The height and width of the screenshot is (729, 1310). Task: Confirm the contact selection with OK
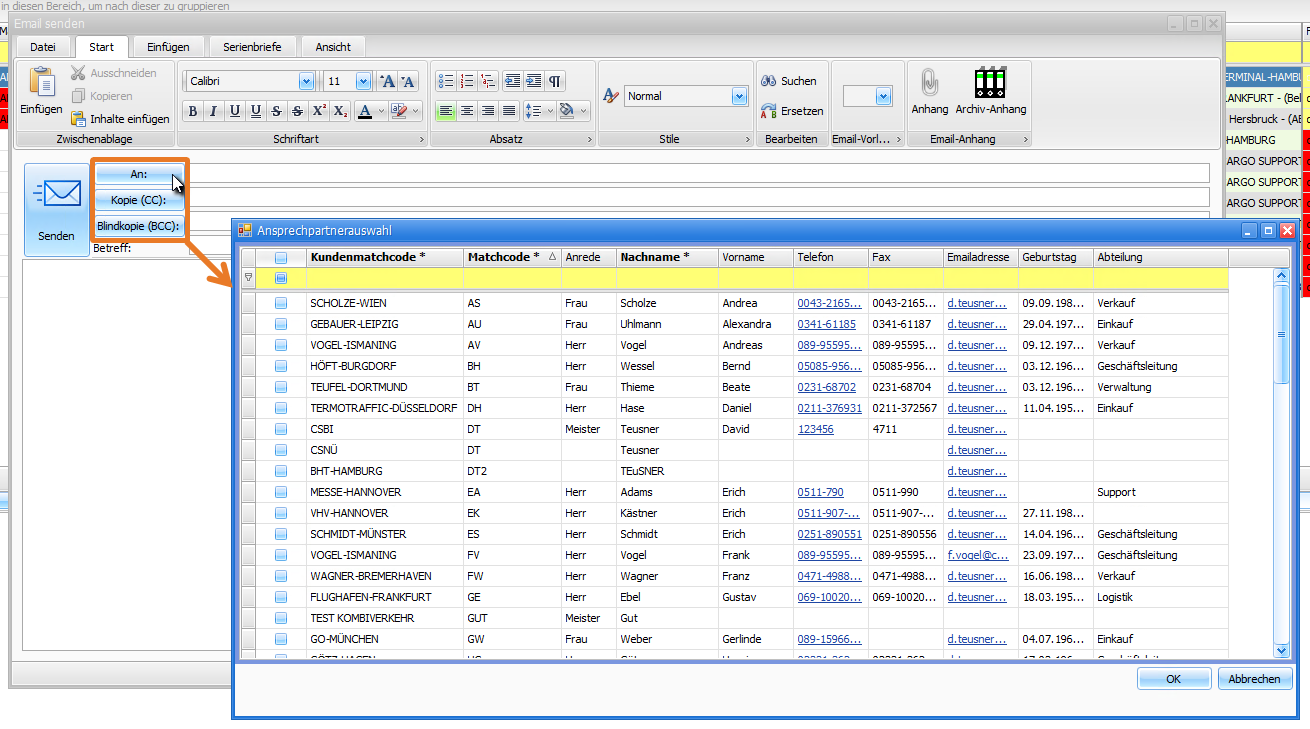[x=1173, y=679]
